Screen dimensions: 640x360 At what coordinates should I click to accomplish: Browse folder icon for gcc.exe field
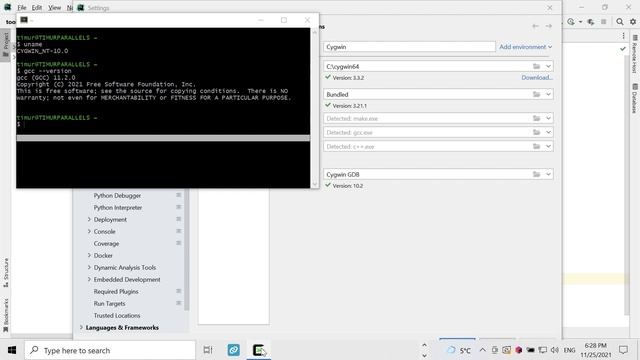[536, 132]
